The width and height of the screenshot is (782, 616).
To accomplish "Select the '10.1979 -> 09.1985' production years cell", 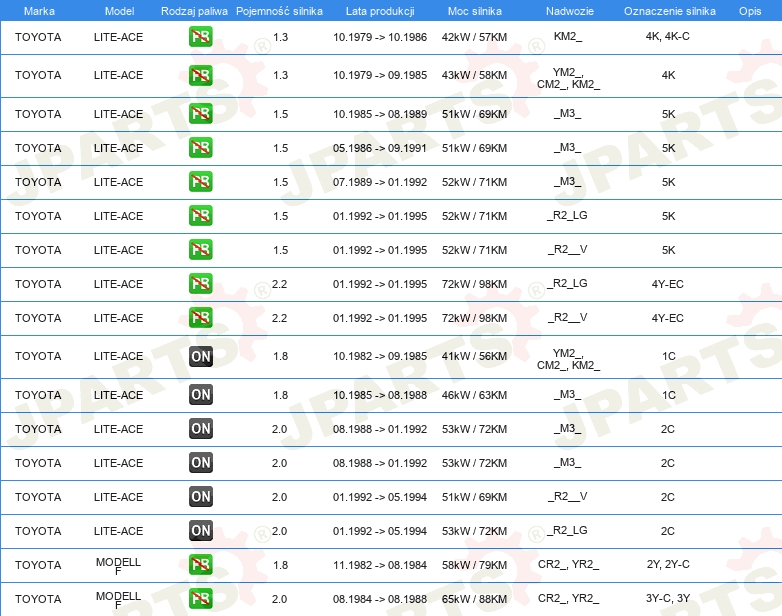I will pos(380,75).
